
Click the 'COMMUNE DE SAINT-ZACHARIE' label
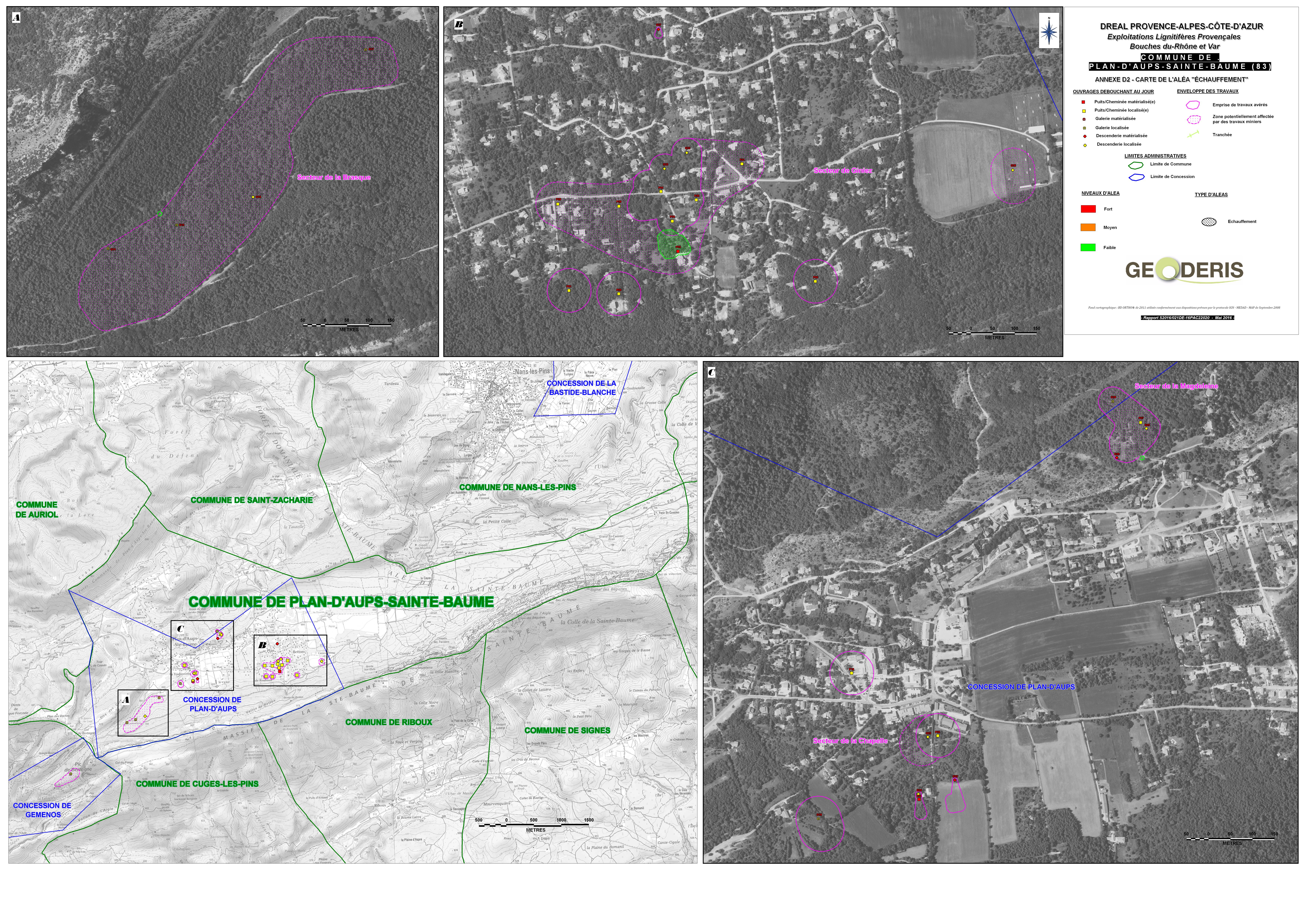[x=251, y=500]
